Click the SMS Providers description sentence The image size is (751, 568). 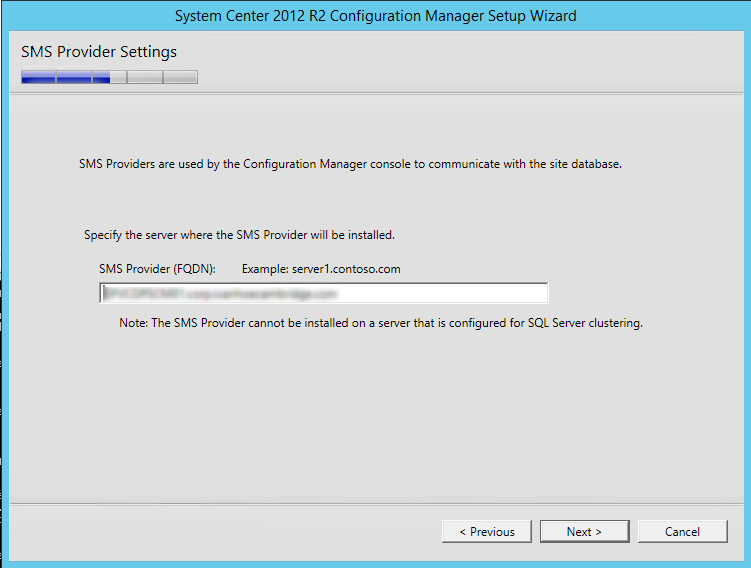[x=350, y=164]
